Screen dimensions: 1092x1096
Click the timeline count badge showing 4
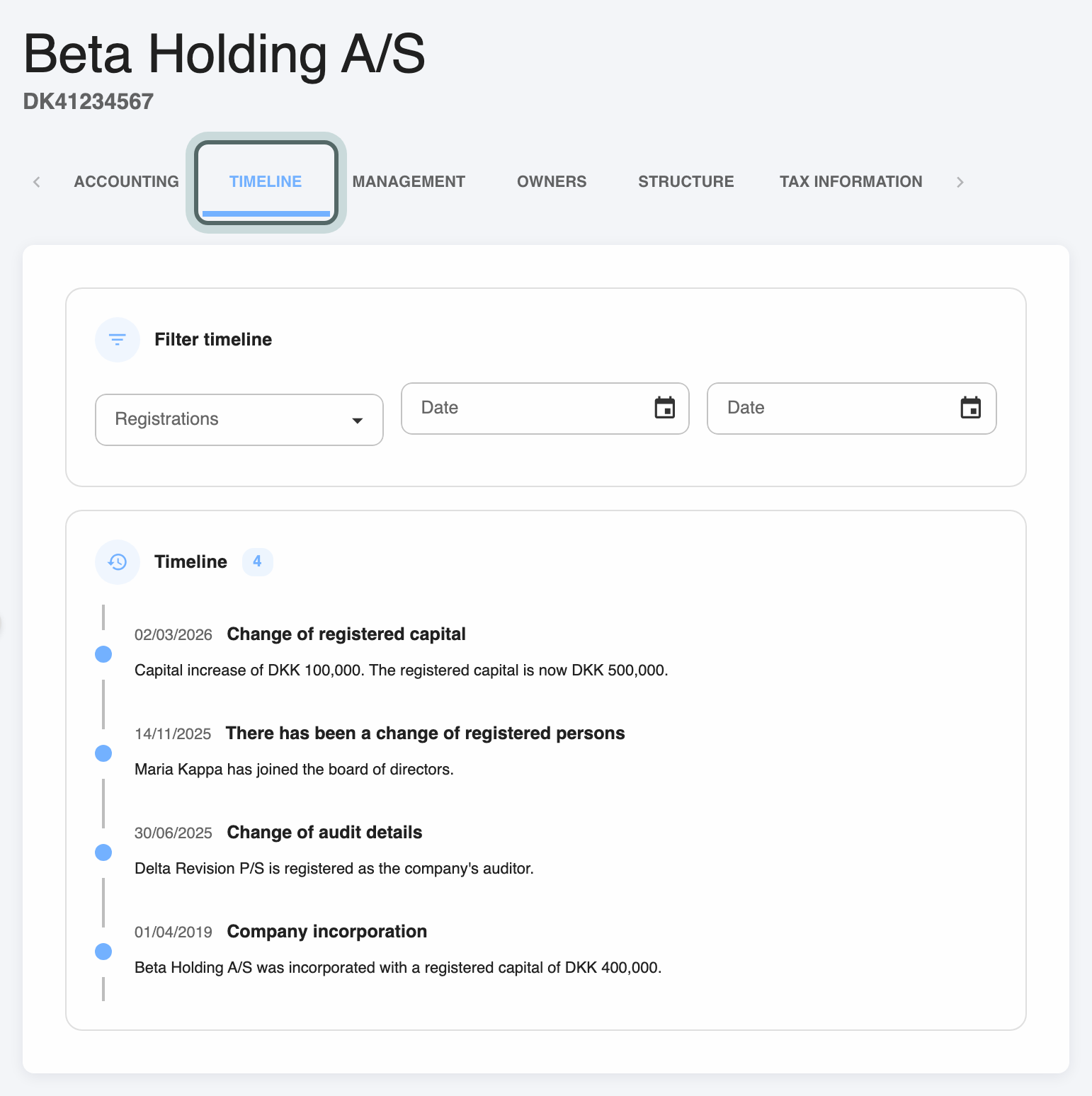[258, 561]
